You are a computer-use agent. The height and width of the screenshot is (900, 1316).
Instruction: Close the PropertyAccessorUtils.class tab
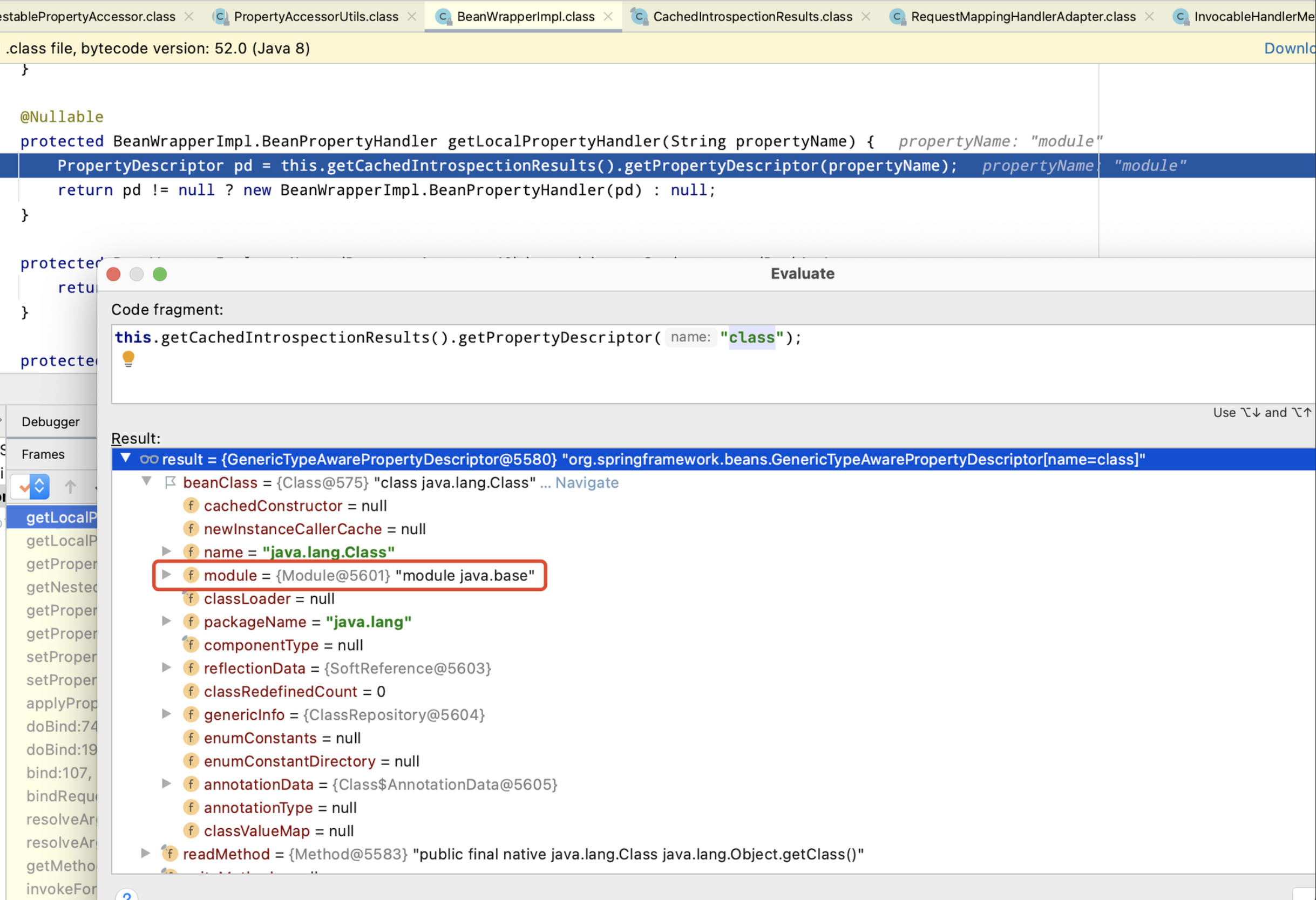[x=412, y=17]
